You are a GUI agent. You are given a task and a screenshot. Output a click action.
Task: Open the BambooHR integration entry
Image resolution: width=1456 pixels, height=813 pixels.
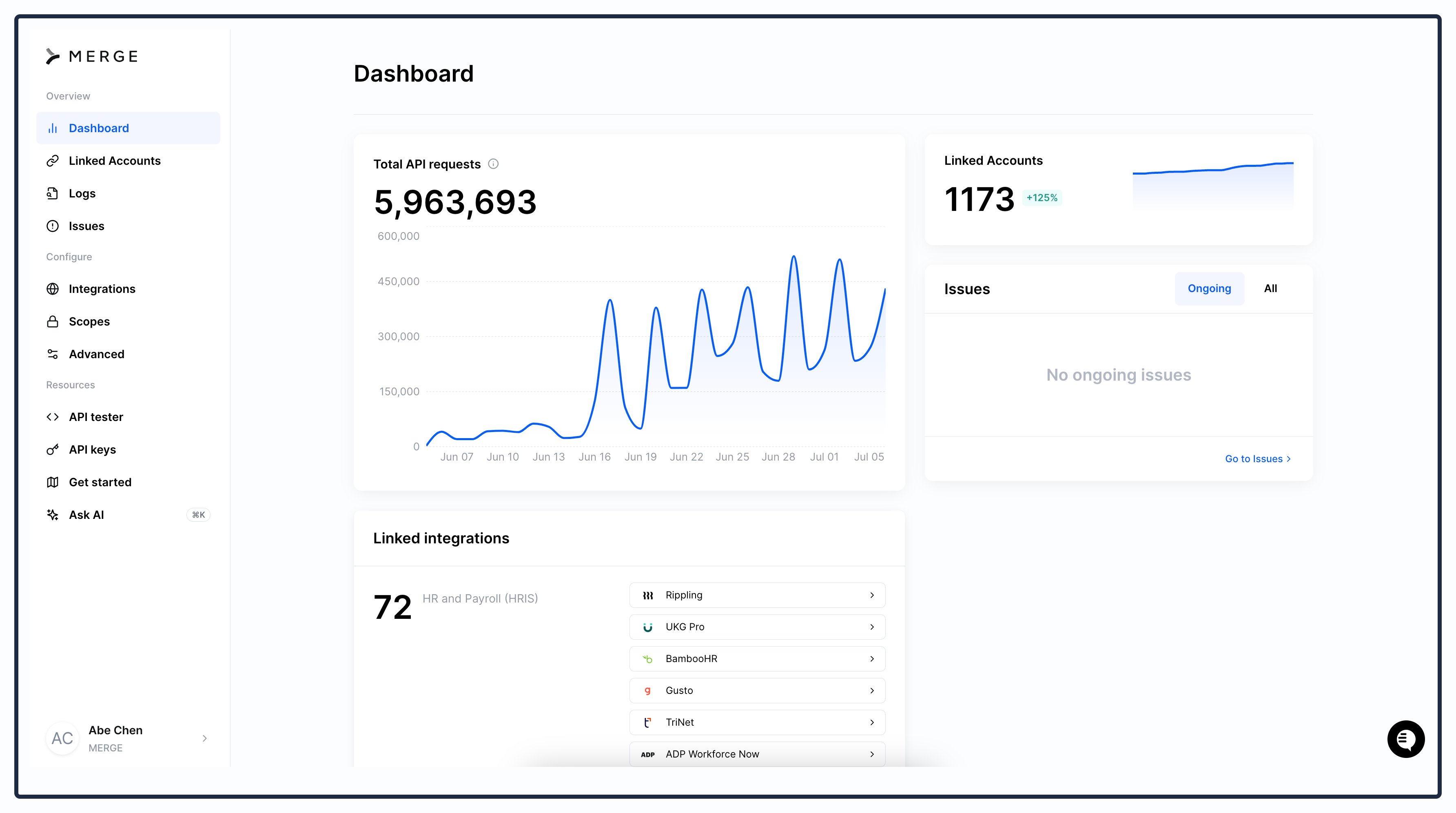point(756,659)
